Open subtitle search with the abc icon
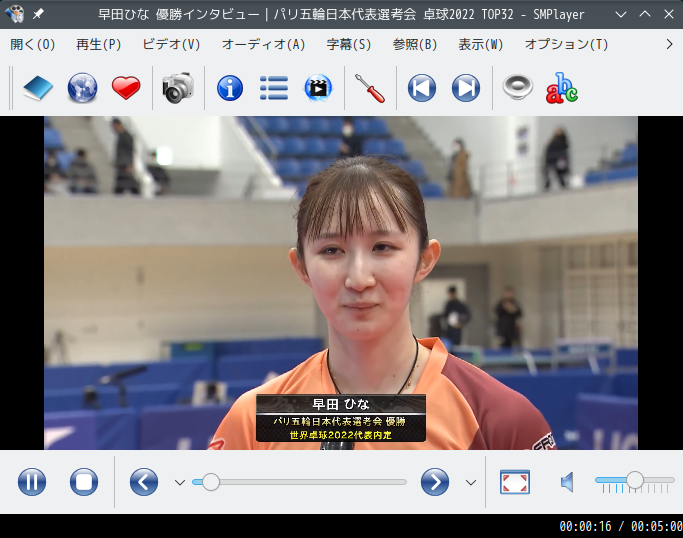This screenshot has height=538, width=683. [562, 88]
